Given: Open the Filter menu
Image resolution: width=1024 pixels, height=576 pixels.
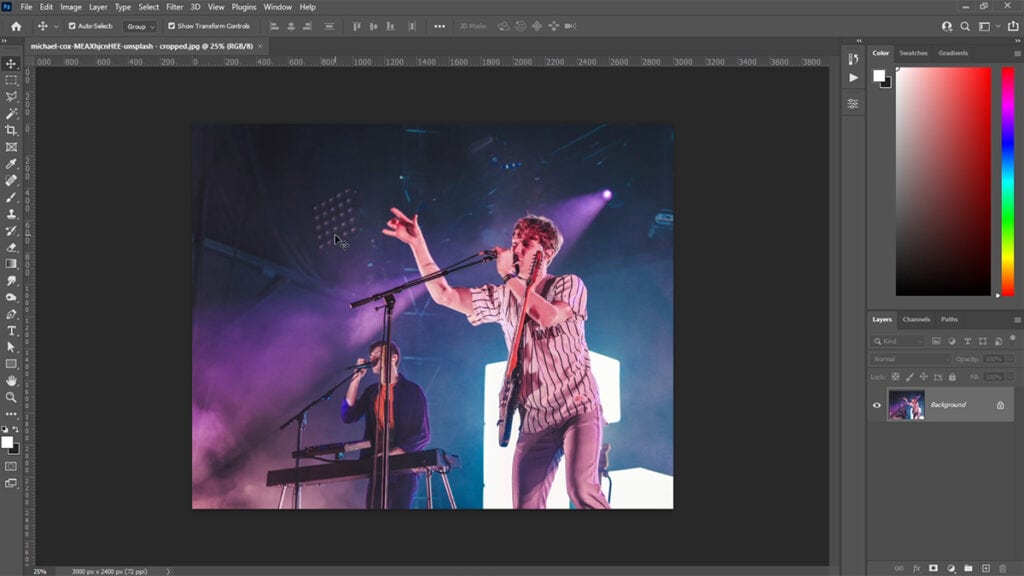Looking at the screenshot, I should 175,7.
